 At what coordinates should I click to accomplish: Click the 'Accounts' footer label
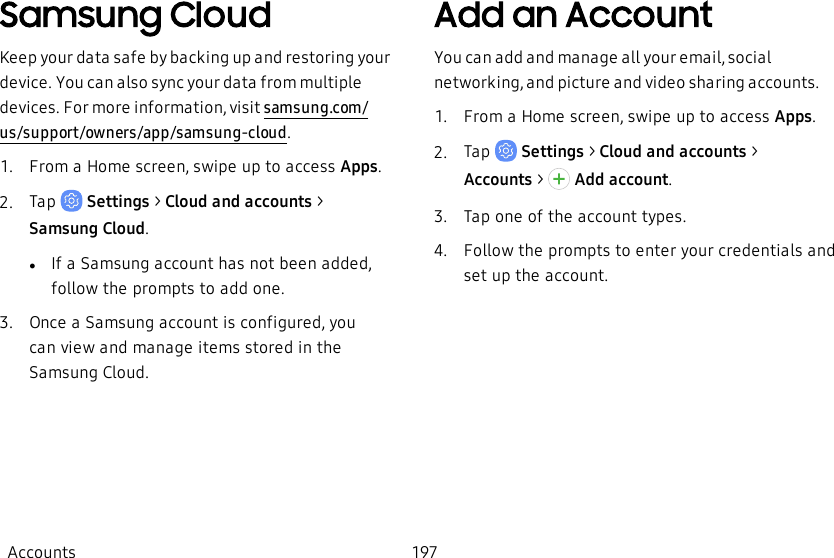tap(41, 551)
